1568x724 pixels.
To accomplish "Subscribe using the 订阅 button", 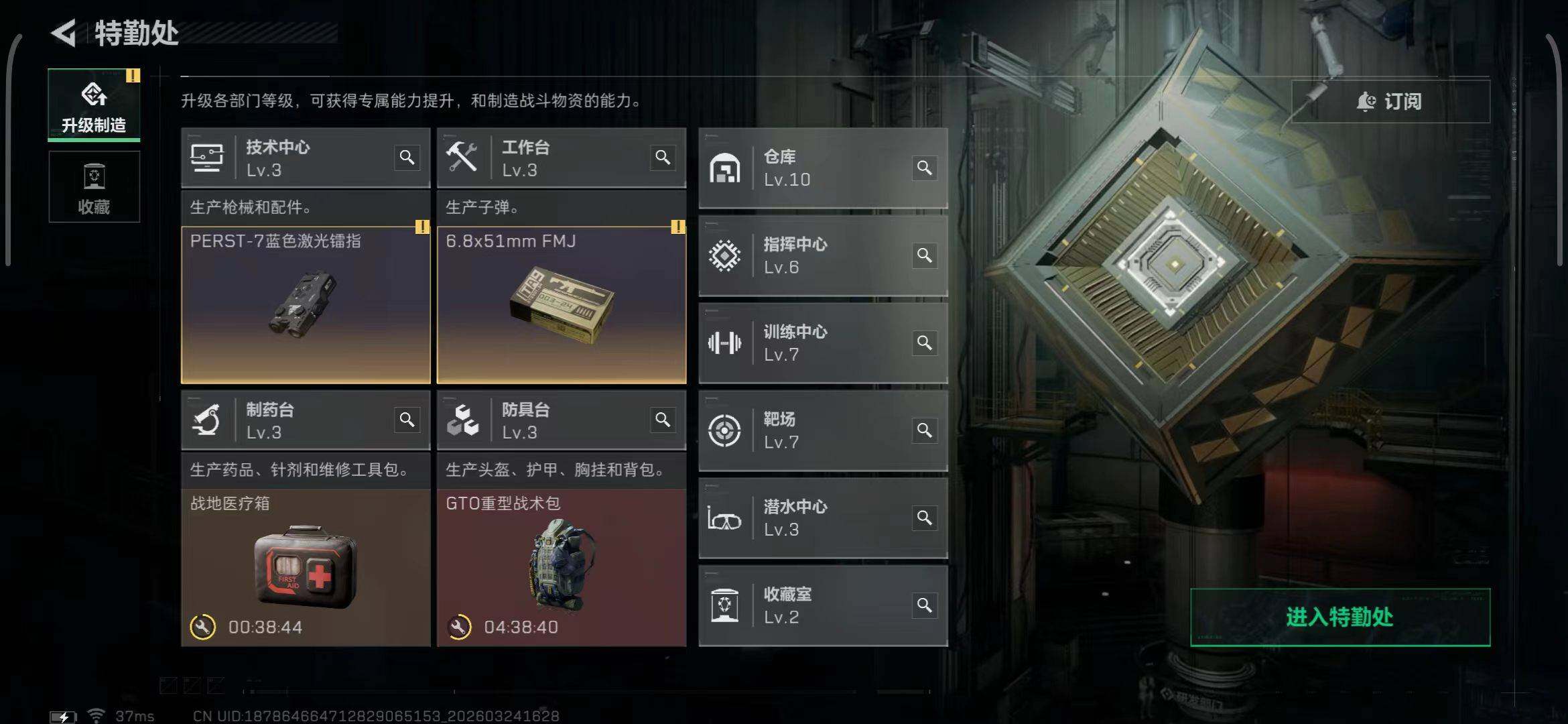I will pos(1390,101).
